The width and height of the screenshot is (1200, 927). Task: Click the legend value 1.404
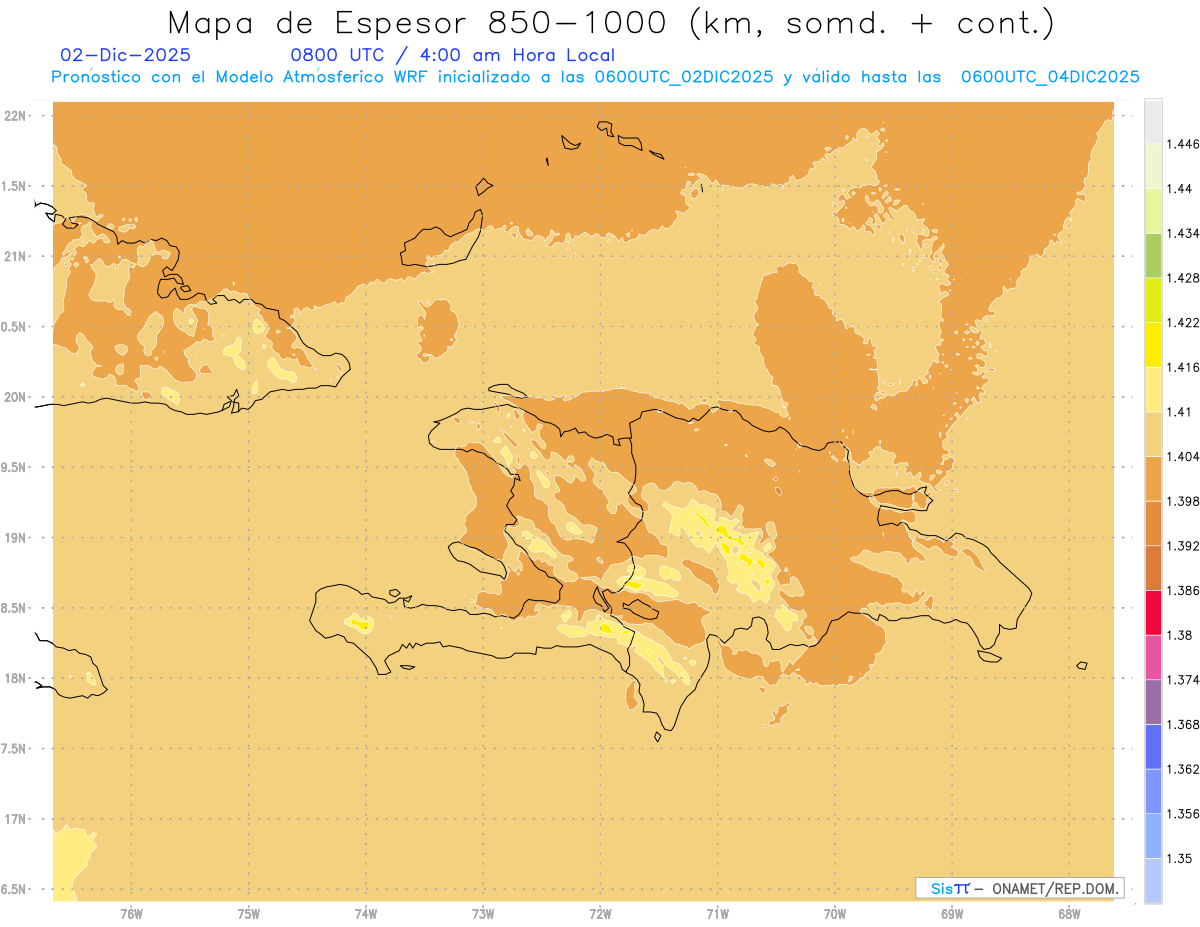click(1183, 456)
